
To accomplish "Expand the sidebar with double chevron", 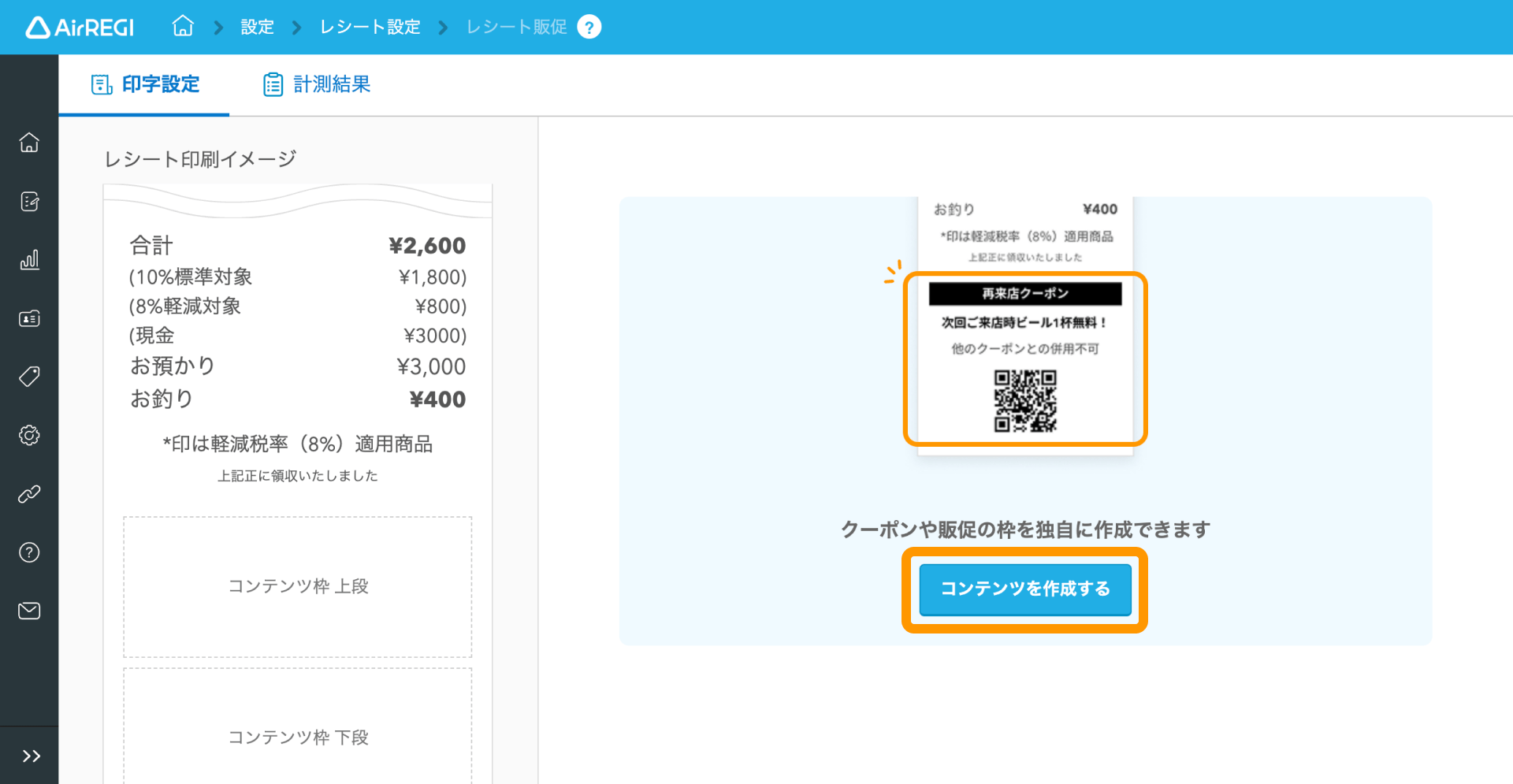I will pos(31,756).
